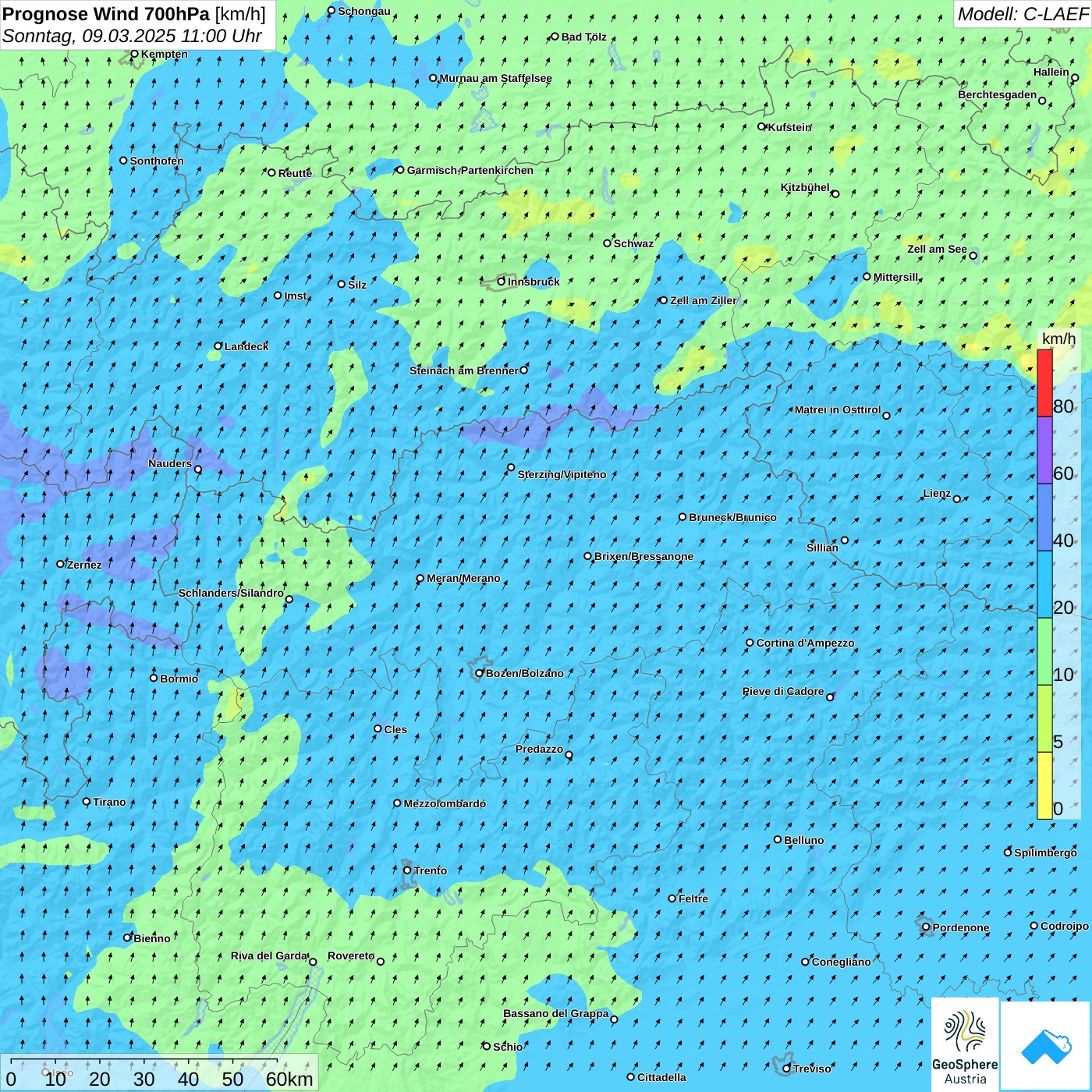Select the red legend color above 80 km/h
The image size is (1092, 1092).
(x=1044, y=383)
